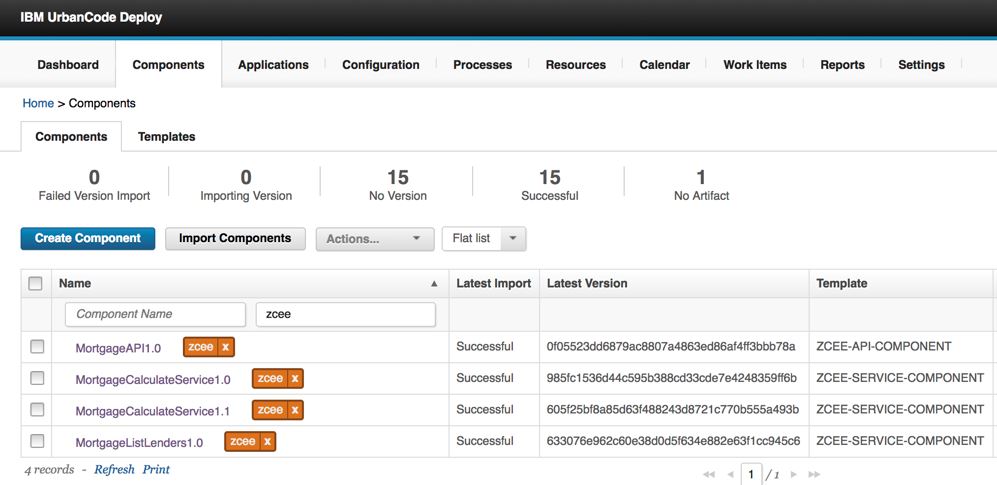Click the IBM UrbanCode Deploy title

(x=92, y=17)
